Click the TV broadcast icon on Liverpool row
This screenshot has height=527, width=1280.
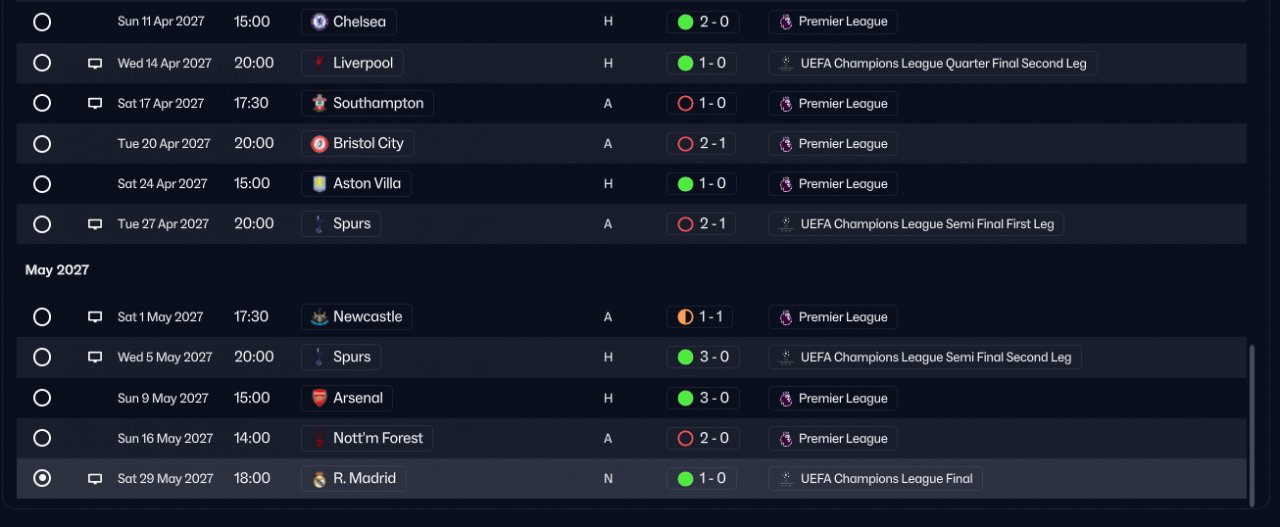click(x=95, y=63)
